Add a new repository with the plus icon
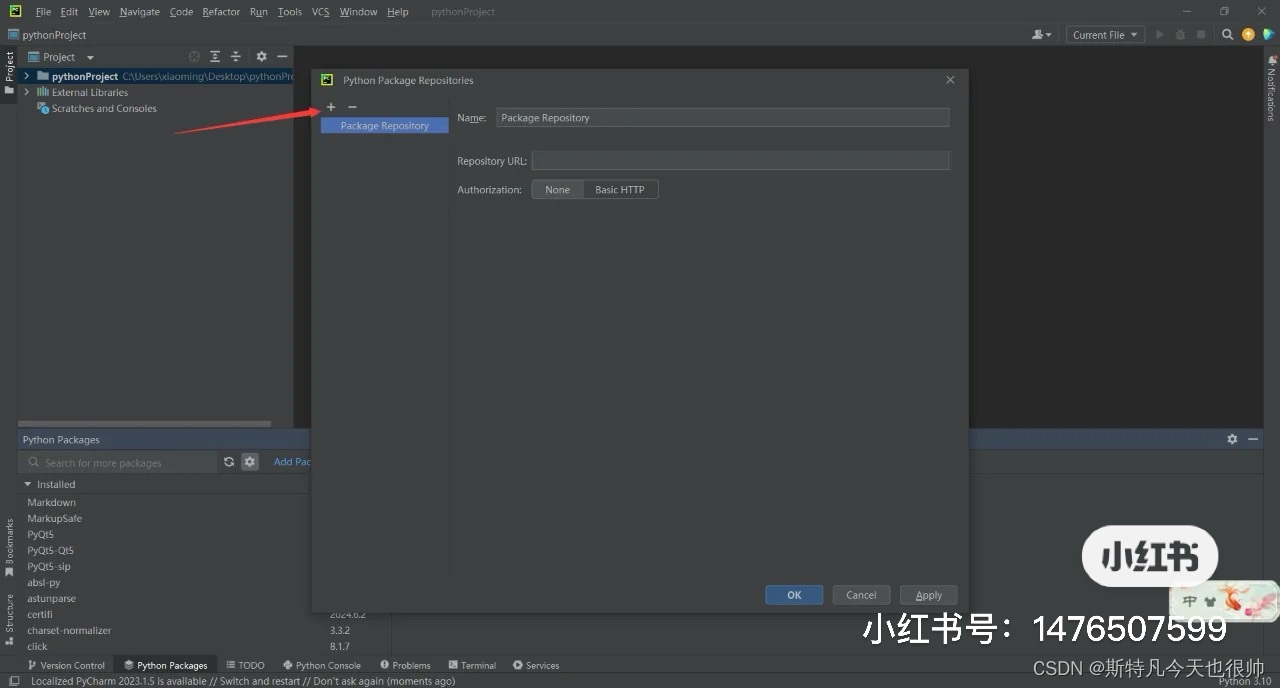Viewport: 1280px width, 688px height. 331,107
